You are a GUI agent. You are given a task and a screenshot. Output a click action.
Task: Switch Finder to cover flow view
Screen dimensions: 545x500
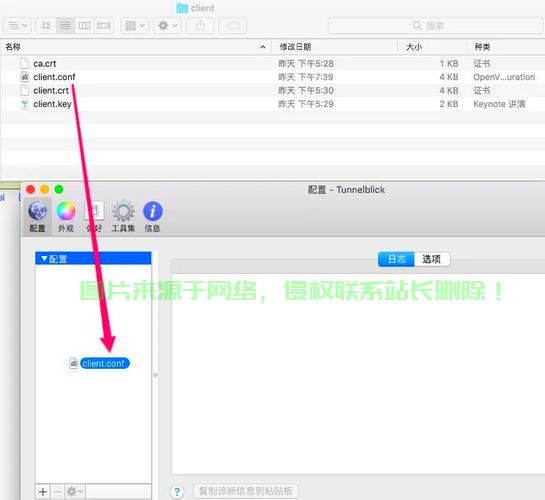coord(103,25)
